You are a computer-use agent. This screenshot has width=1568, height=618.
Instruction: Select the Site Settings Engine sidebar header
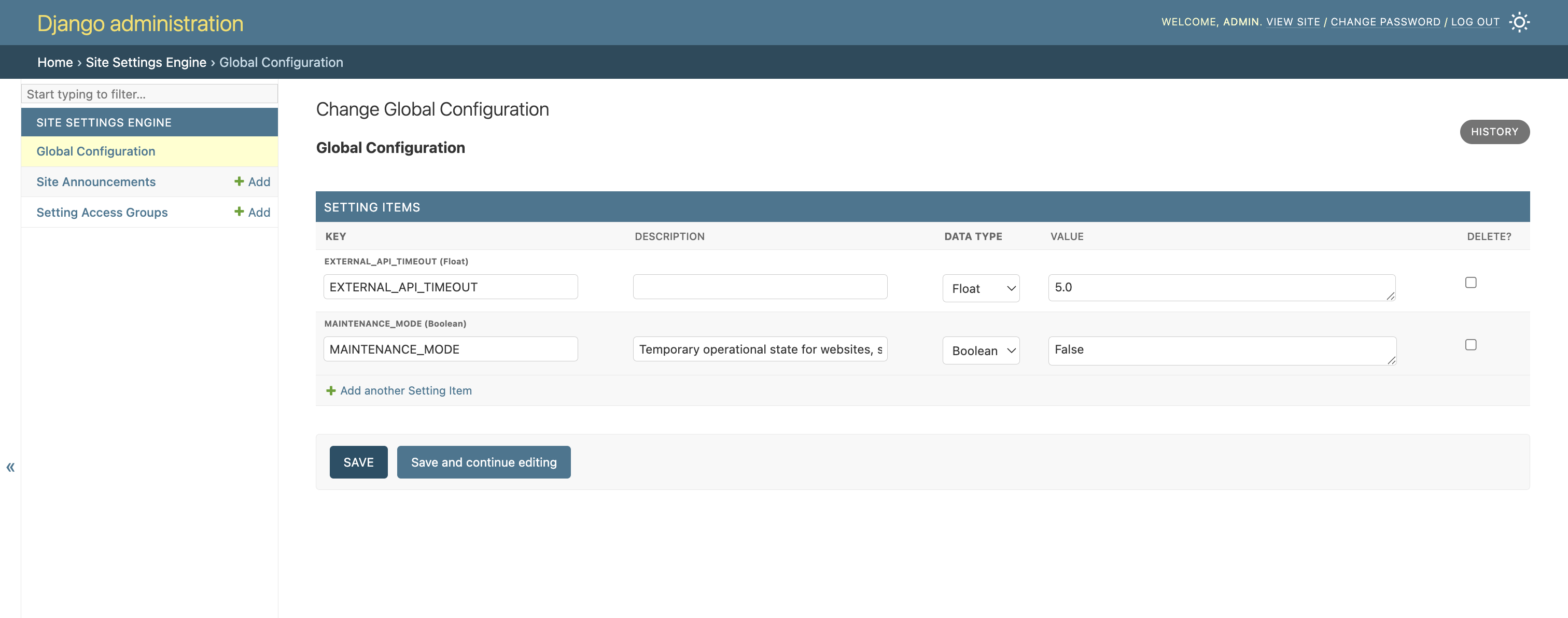[104, 122]
